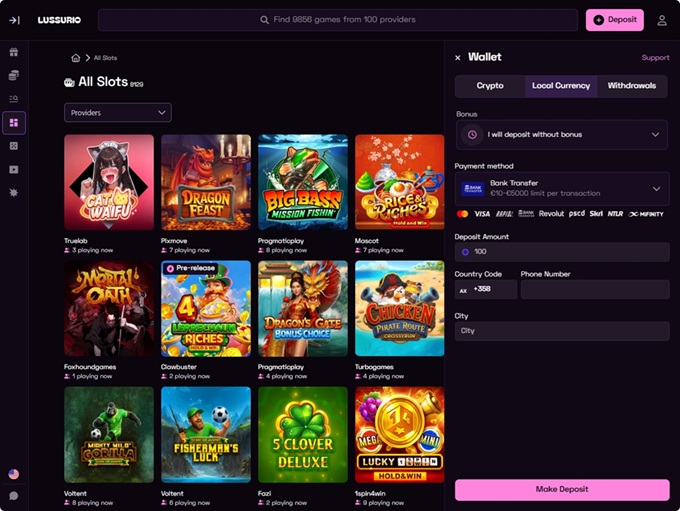
Task: Go home via the breadcrumb house icon
Action: pos(75,58)
